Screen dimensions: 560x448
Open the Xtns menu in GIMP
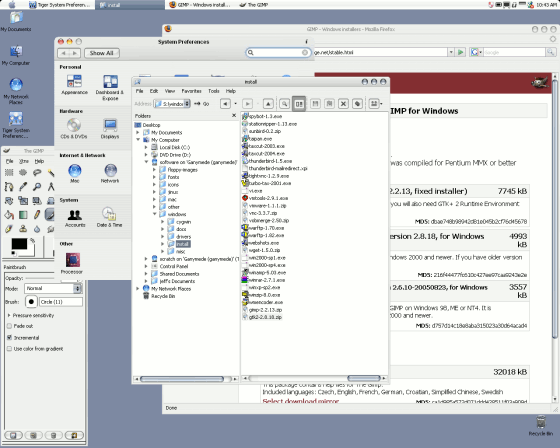tap(24, 161)
